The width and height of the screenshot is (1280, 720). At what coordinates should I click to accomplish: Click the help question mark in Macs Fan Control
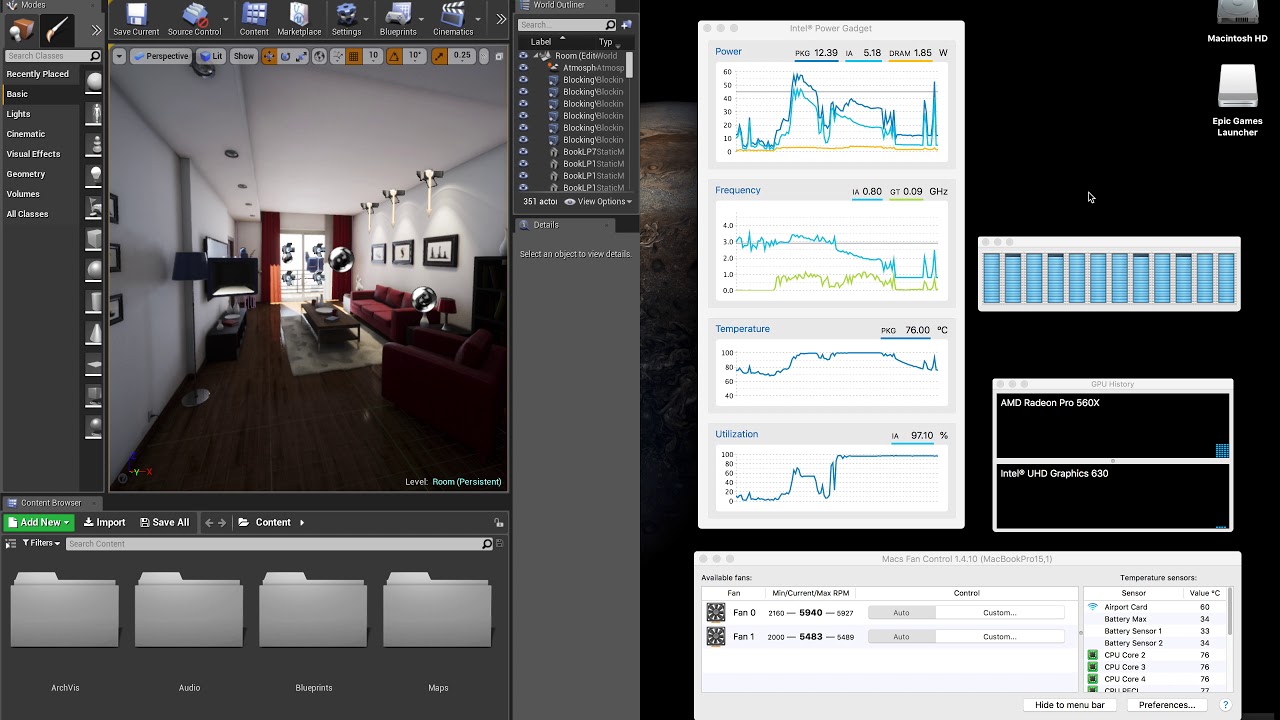(1225, 705)
